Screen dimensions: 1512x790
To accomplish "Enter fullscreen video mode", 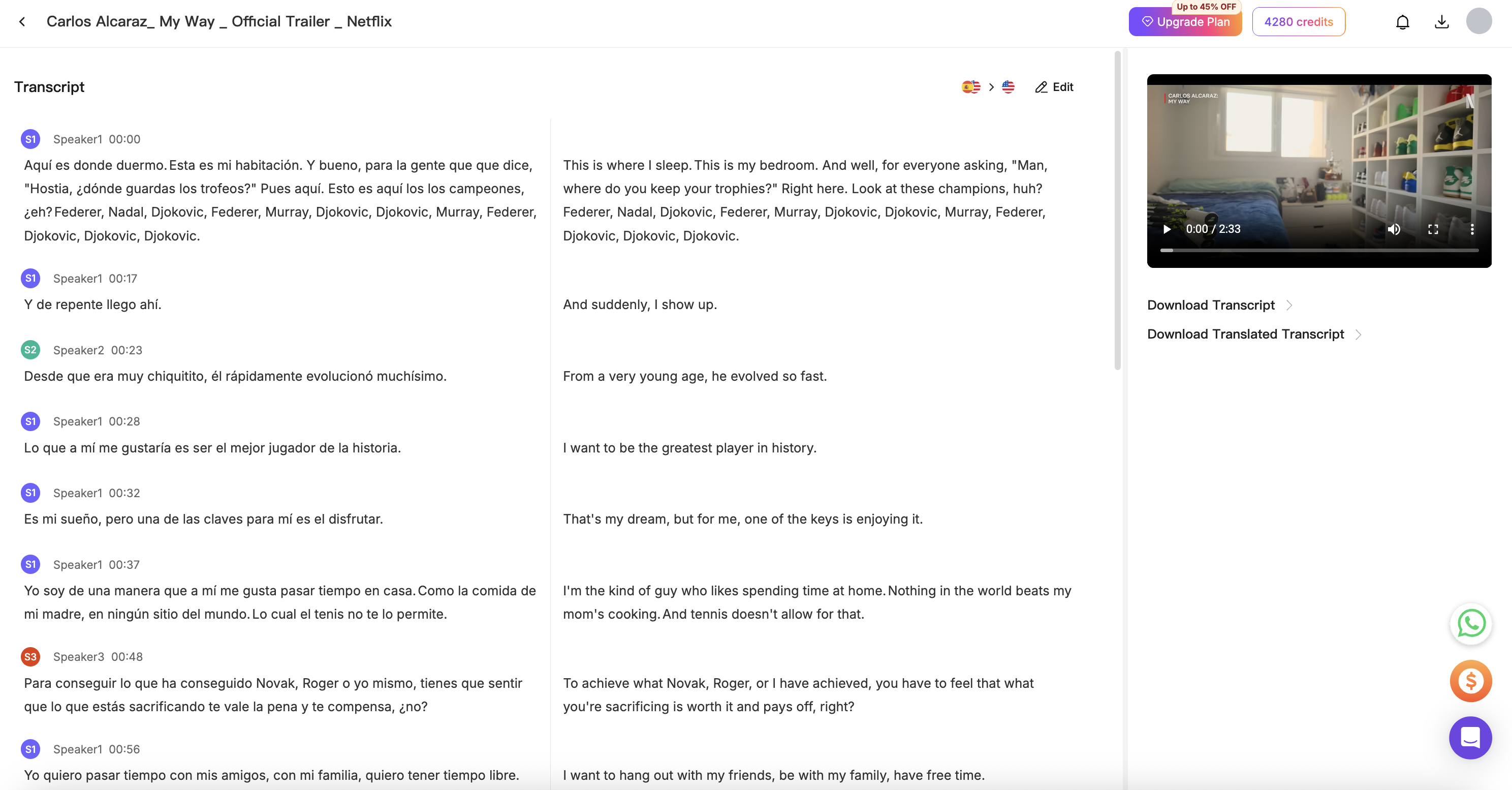I will (x=1433, y=229).
